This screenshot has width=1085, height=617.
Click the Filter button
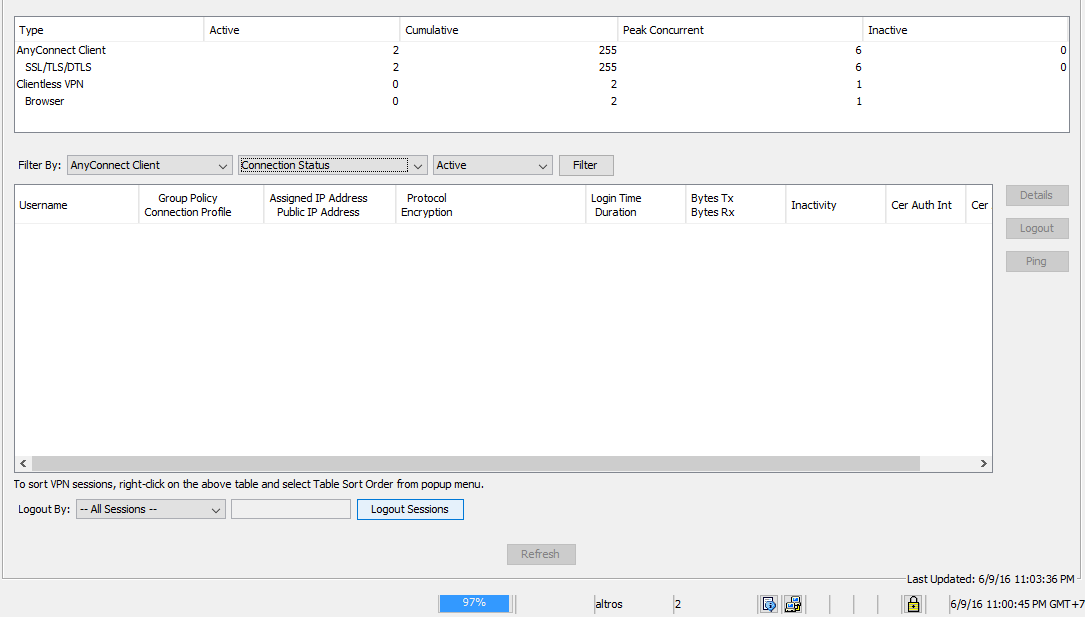coord(585,165)
